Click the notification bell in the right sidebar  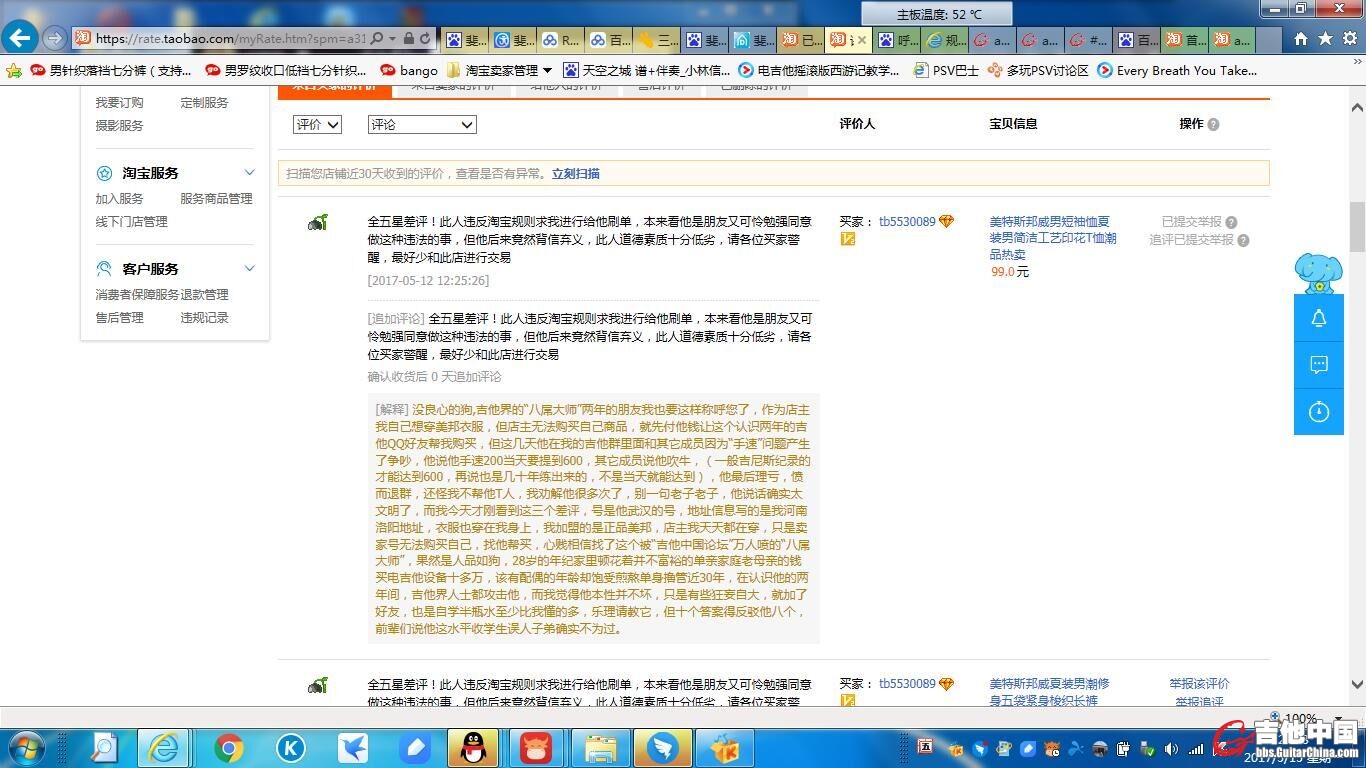(x=1319, y=318)
